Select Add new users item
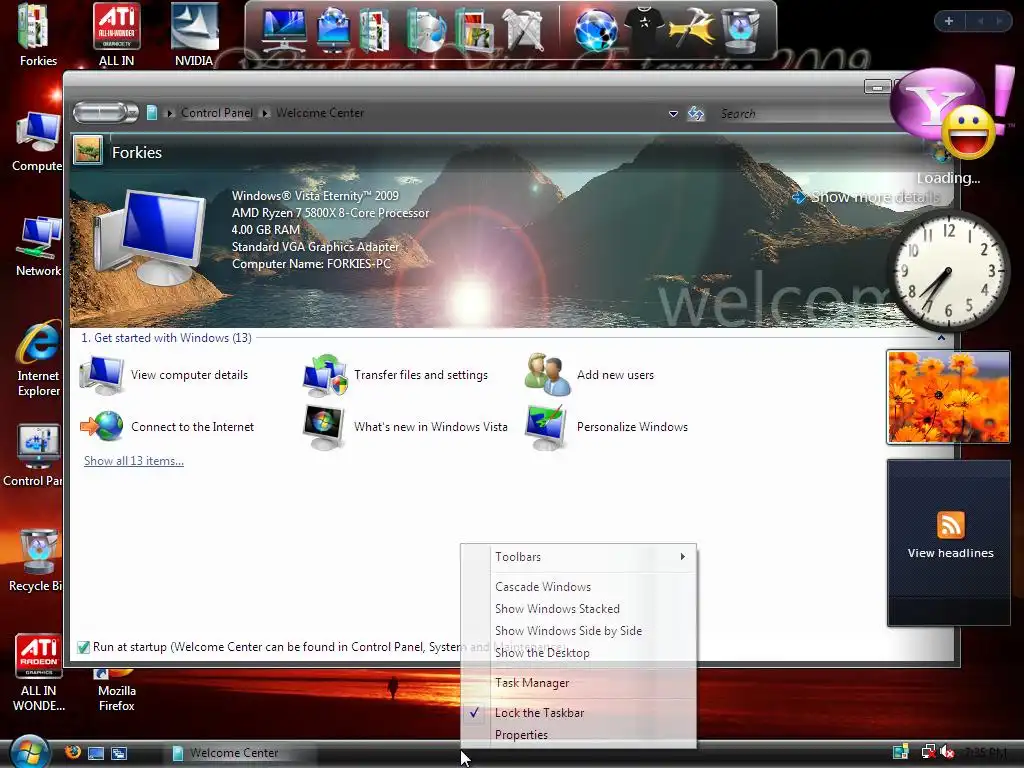Viewport: 1024px width, 768px height. (589, 375)
